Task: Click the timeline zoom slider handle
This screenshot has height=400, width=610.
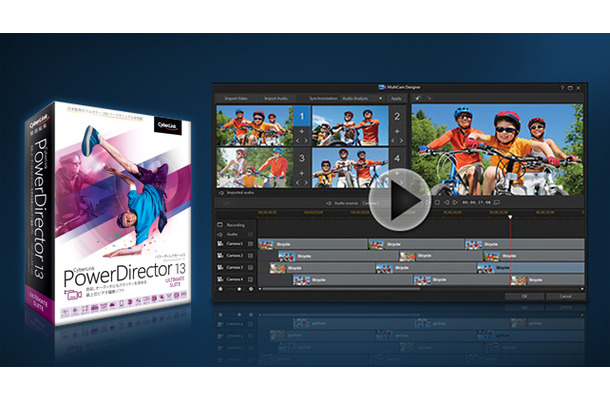Action: click(x=239, y=289)
